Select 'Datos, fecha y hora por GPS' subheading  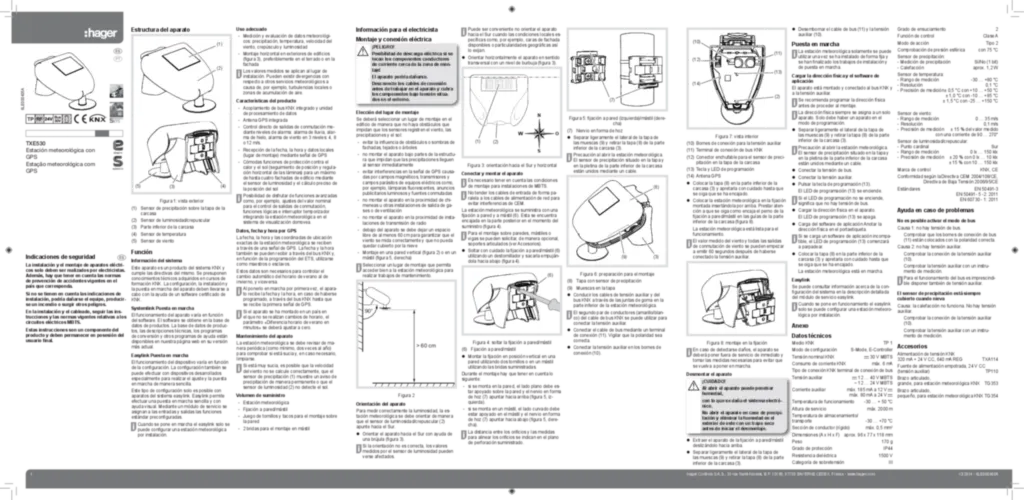pyautogui.click(x=266, y=231)
